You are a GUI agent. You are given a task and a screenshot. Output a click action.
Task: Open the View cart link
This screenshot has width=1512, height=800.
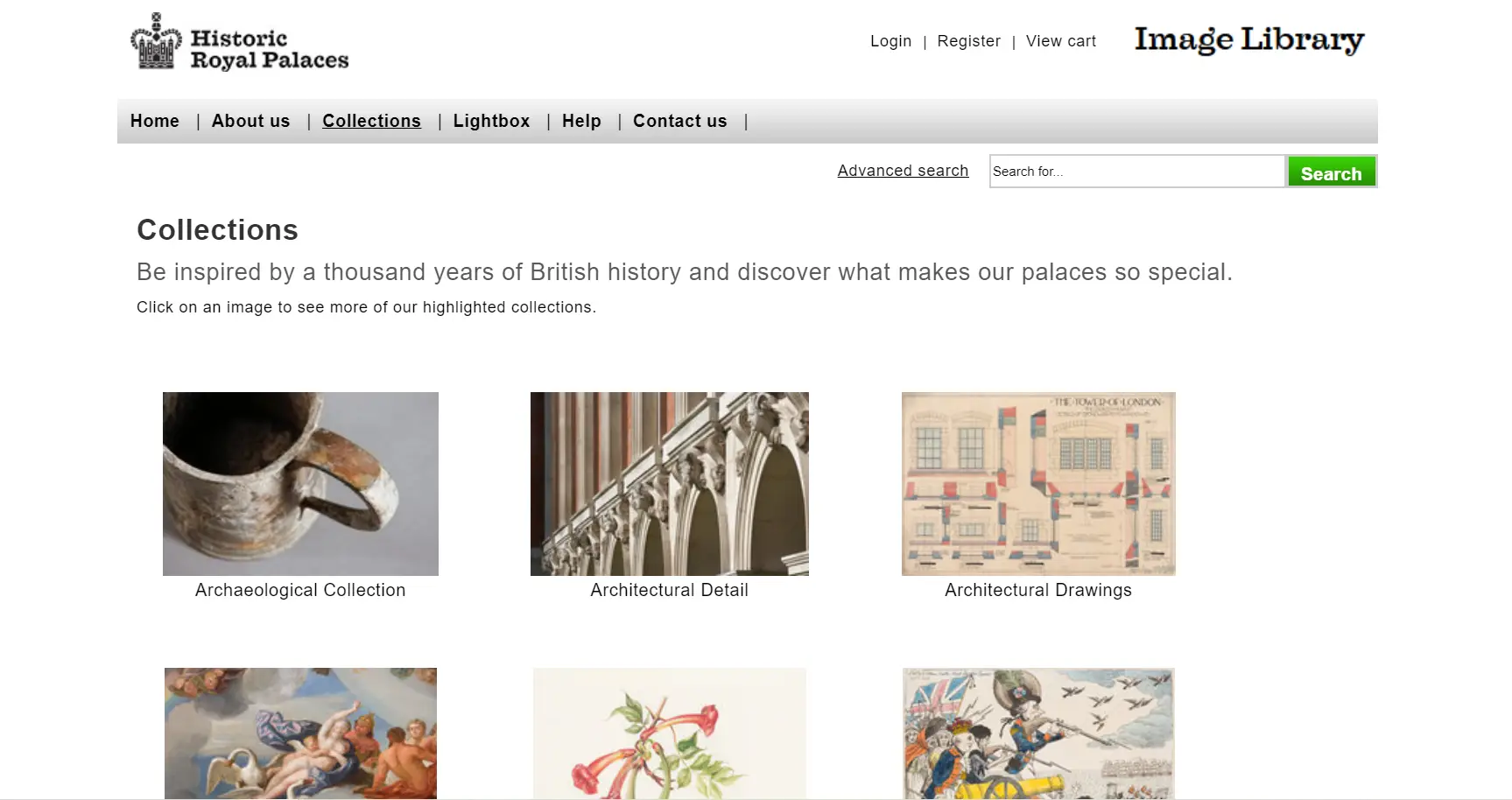tap(1060, 41)
